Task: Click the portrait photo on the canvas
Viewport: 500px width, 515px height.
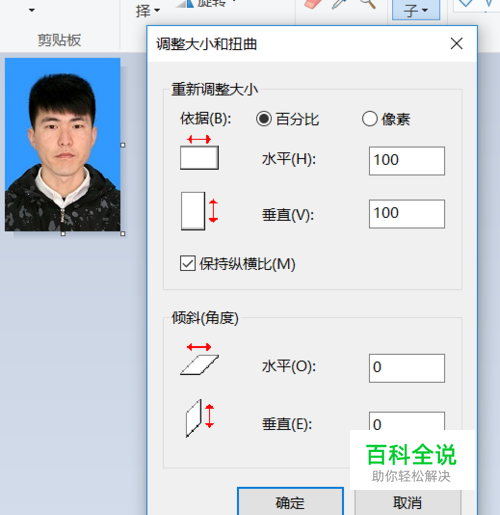Action: (63, 144)
